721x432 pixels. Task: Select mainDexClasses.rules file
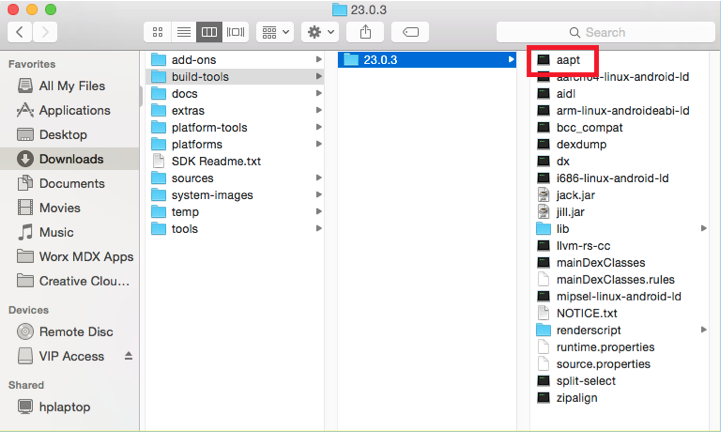pyautogui.click(x=618, y=280)
